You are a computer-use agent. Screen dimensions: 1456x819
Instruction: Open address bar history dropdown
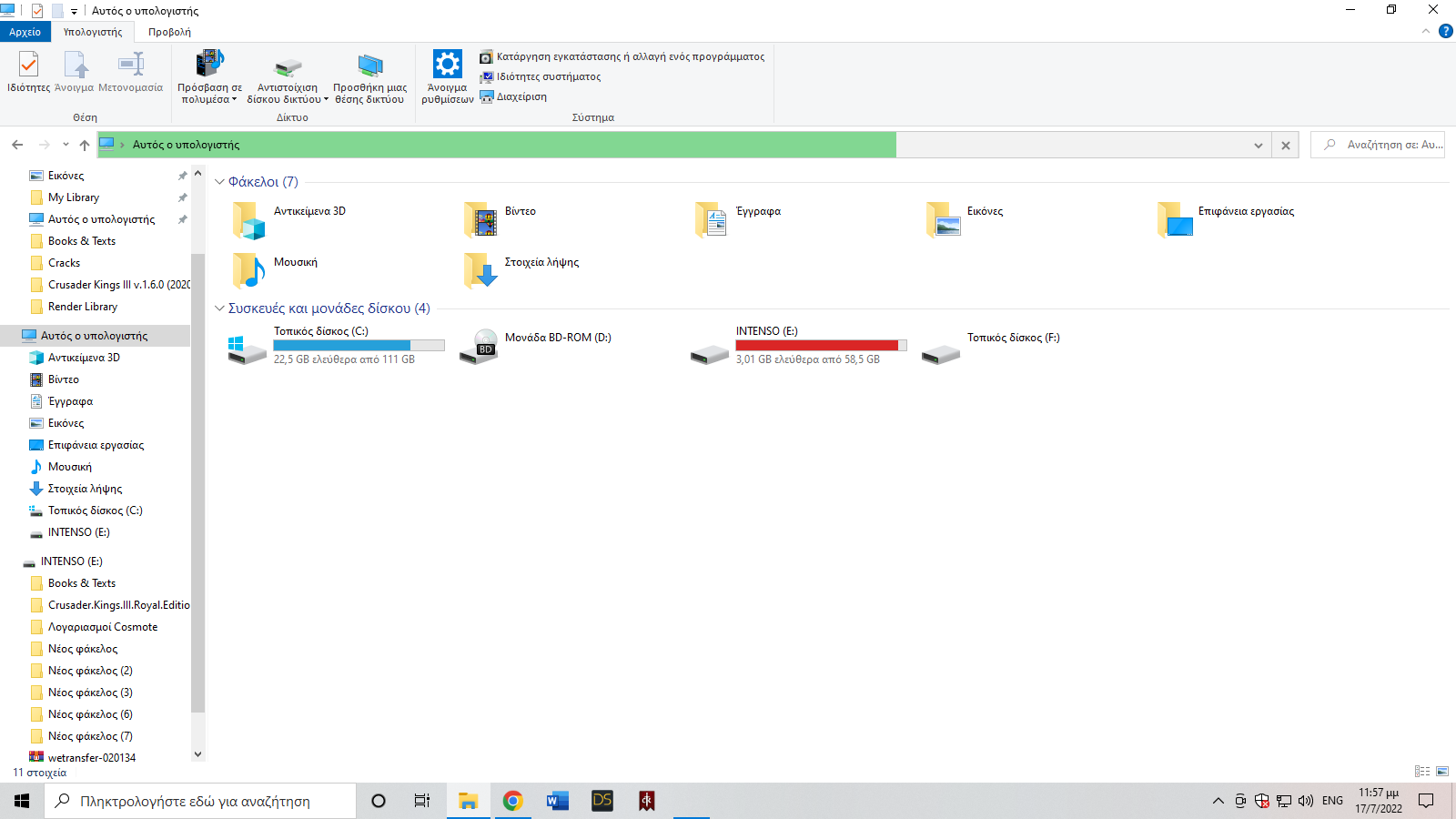click(x=1258, y=146)
